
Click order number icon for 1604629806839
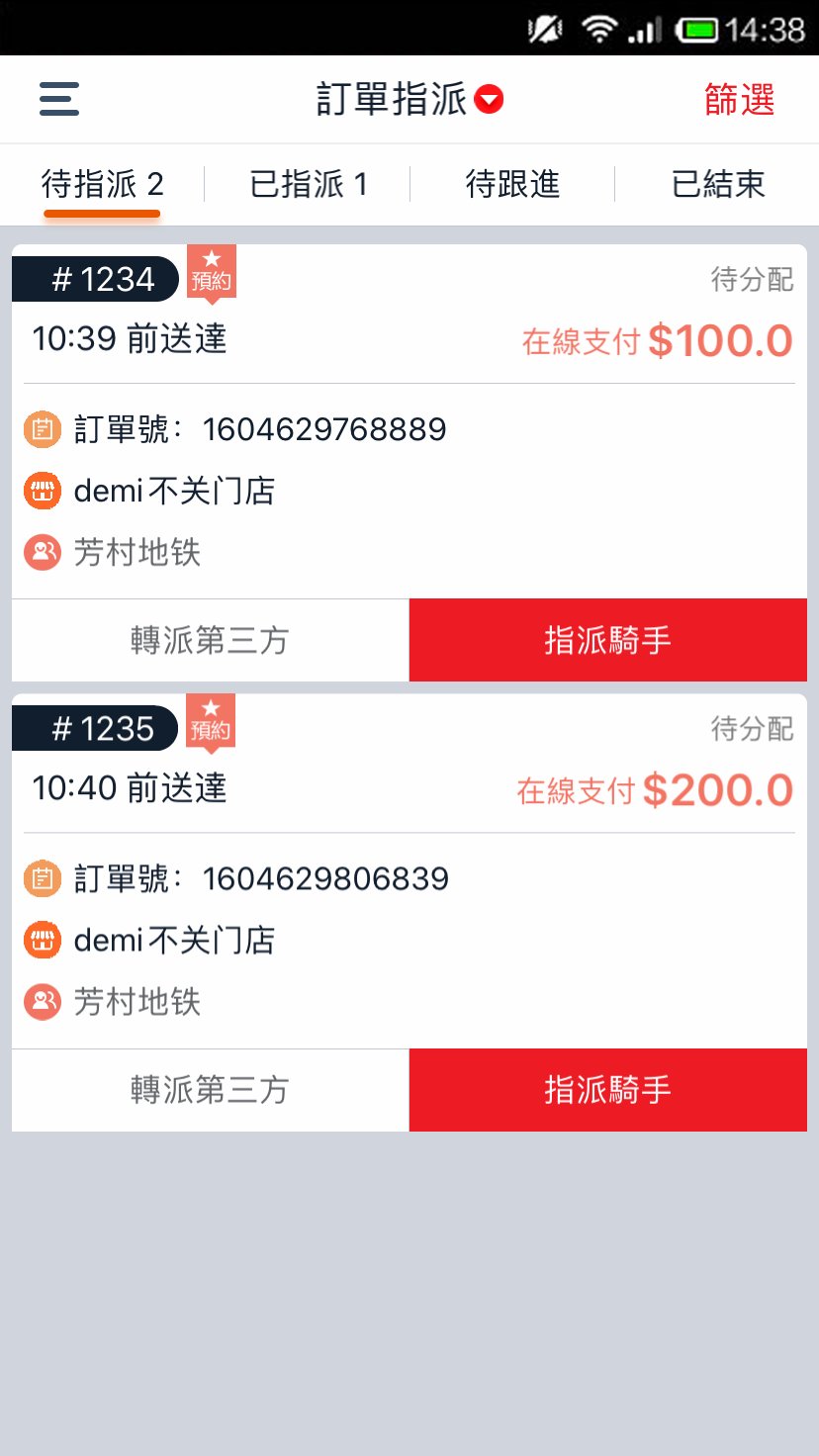[x=43, y=878]
